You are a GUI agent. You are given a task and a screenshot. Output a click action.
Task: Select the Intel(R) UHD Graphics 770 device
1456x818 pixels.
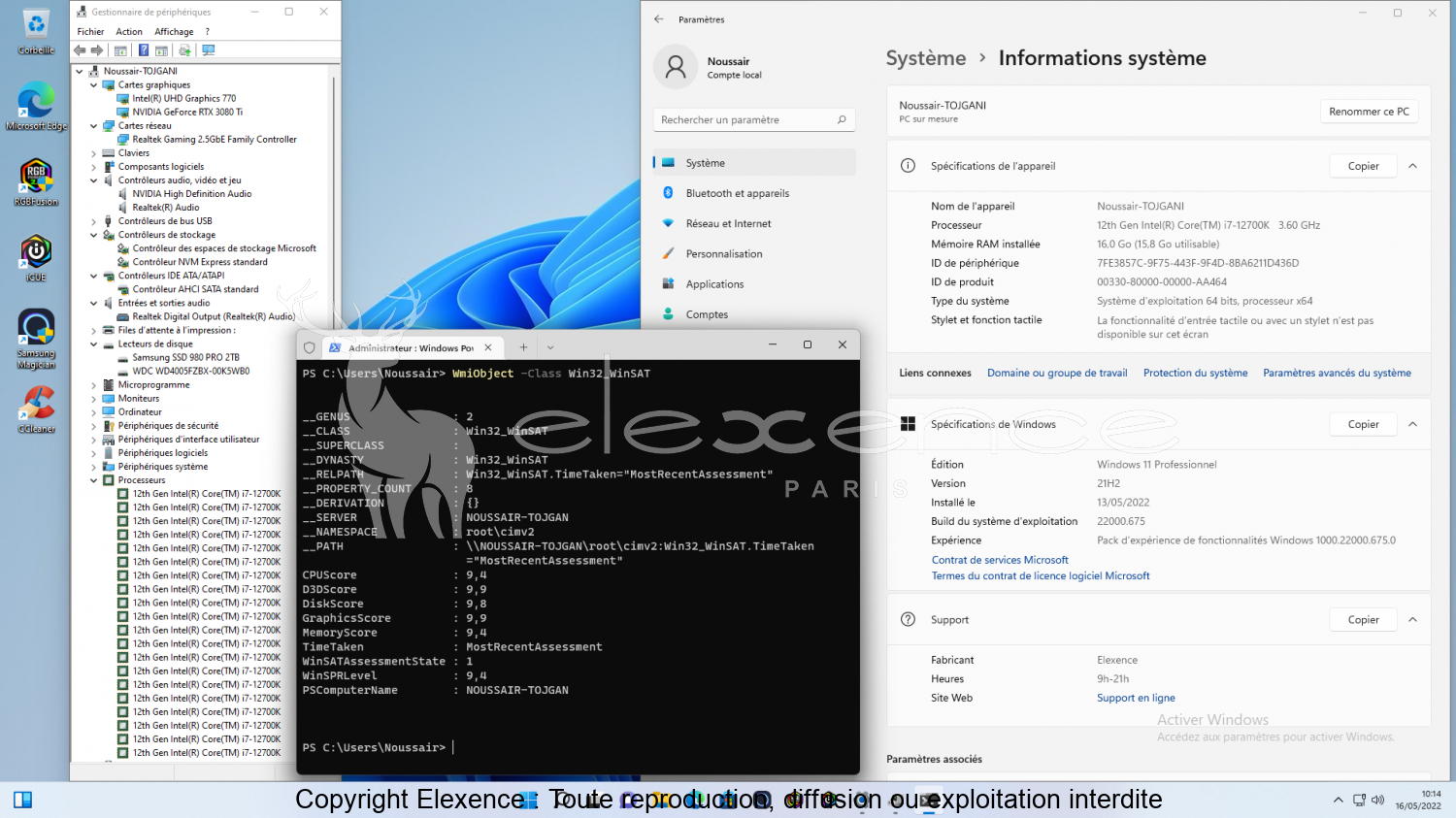click(x=184, y=99)
